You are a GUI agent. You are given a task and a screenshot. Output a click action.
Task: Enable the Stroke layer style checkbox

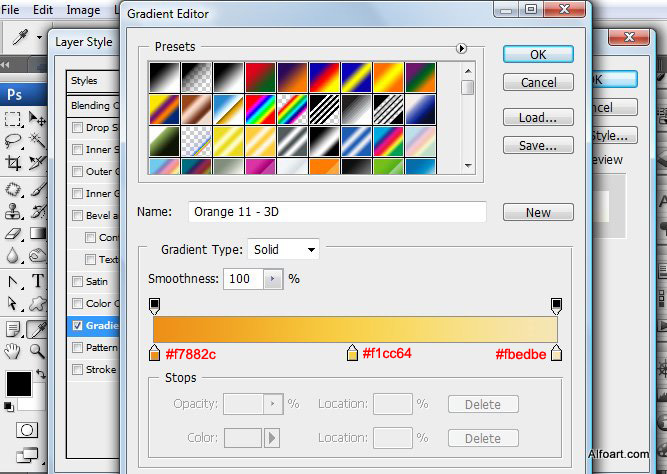[x=77, y=369]
